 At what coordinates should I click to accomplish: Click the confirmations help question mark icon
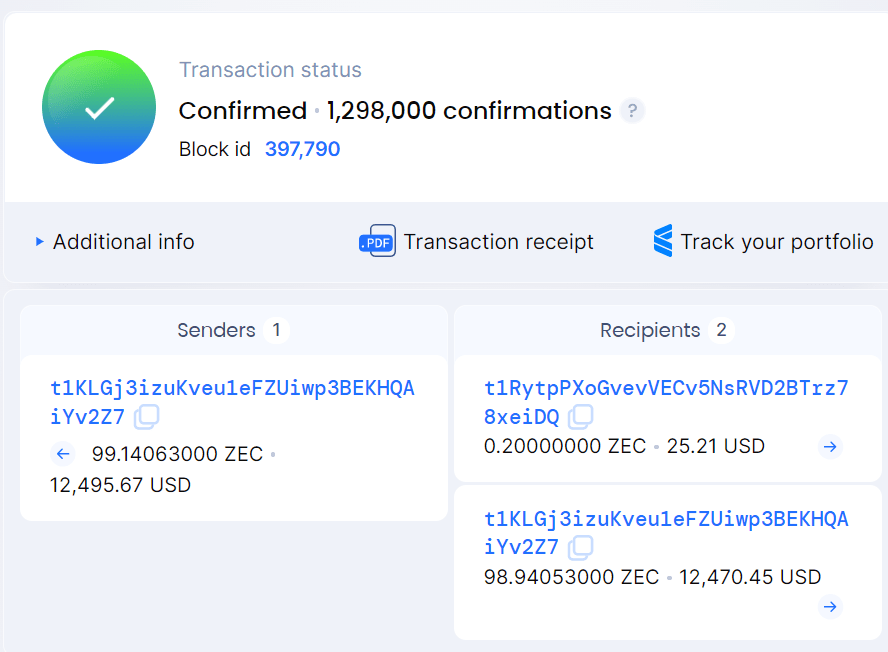pyautogui.click(x=632, y=111)
